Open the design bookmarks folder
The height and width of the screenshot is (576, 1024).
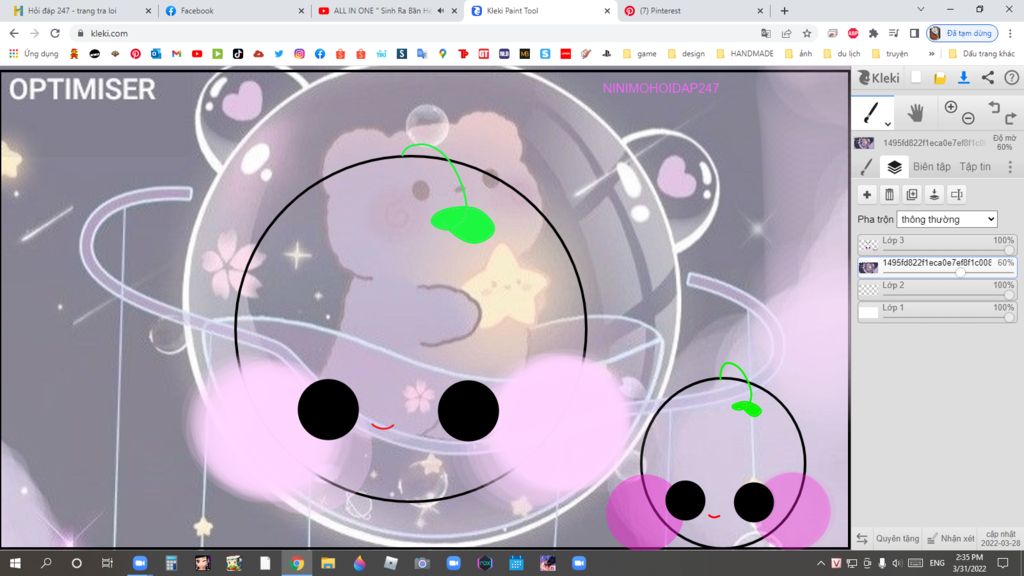click(x=686, y=54)
